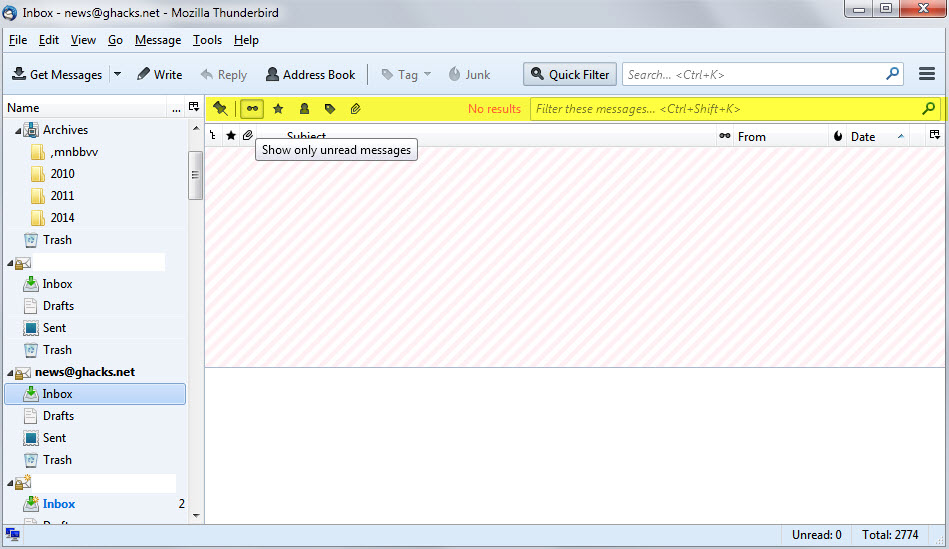Open message list column picker
The height and width of the screenshot is (549, 949).
pyautogui.click(x=935, y=135)
